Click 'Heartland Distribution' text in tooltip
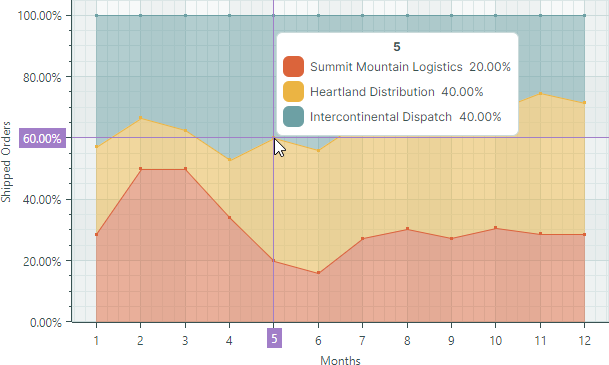 pyautogui.click(x=372, y=92)
